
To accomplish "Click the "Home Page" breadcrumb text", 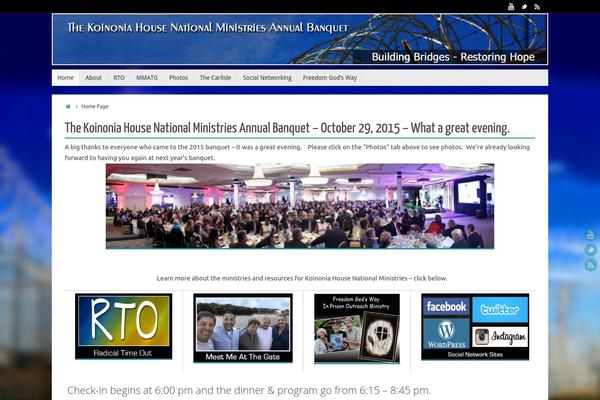I will tap(95, 106).
